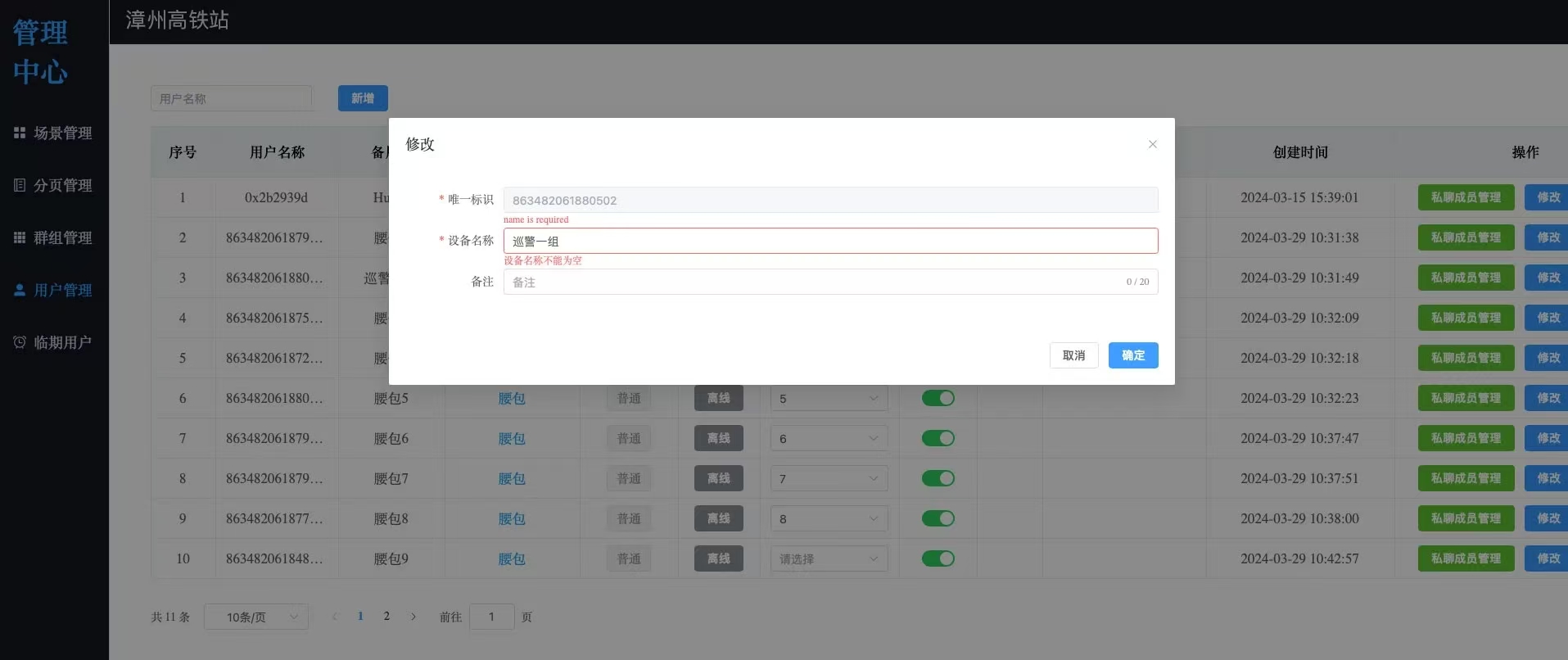
Task: Click 私聊成员管理 for row created 15:39:01
Action: click(x=1466, y=197)
